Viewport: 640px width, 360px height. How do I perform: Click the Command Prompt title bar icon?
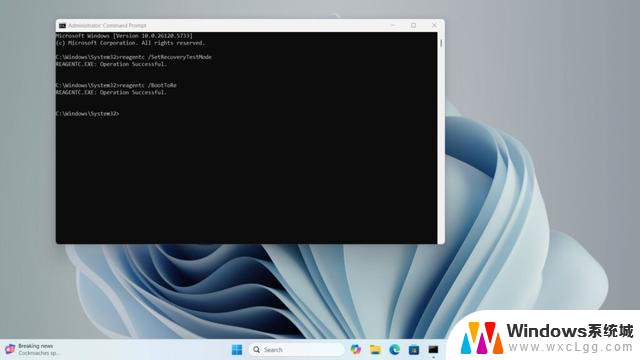(62, 26)
